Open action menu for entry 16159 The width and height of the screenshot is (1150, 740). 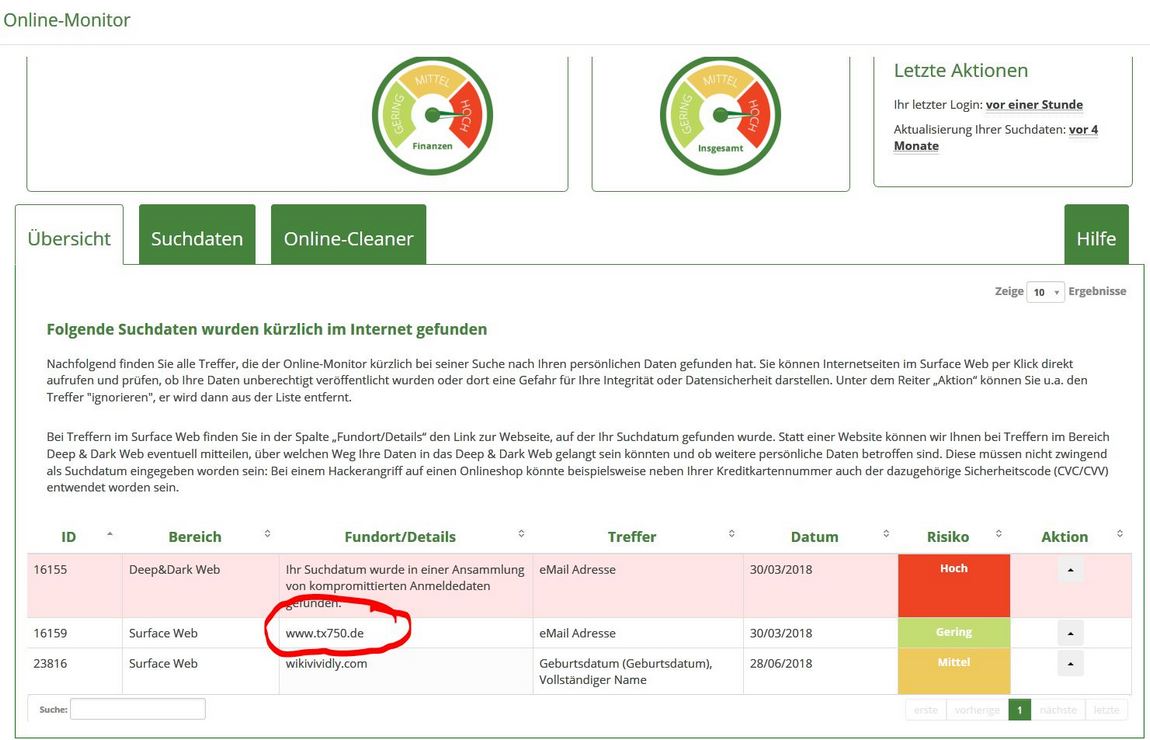tap(1070, 633)
